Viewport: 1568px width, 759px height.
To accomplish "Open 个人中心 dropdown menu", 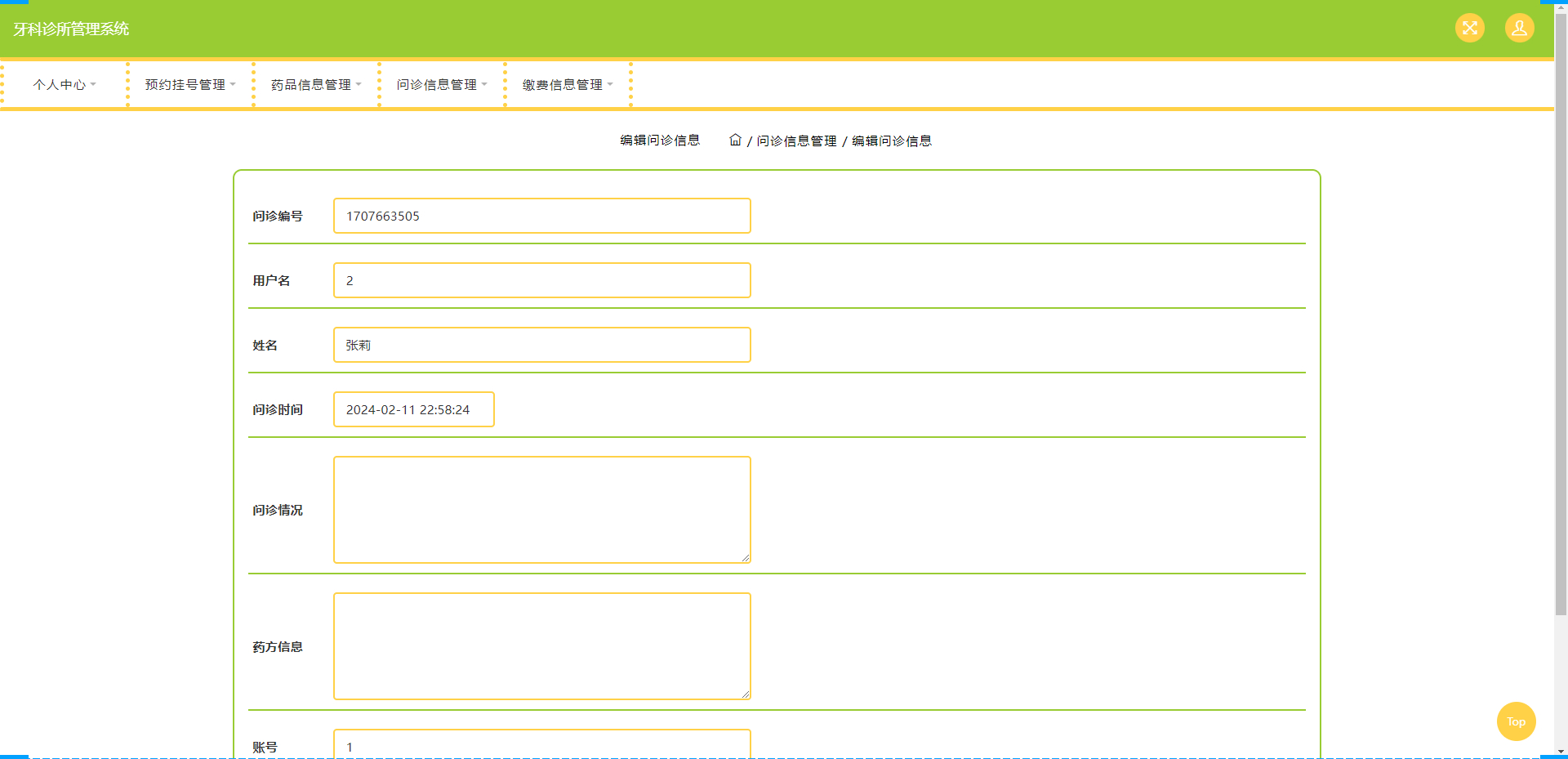I will [x=65, y=84].
